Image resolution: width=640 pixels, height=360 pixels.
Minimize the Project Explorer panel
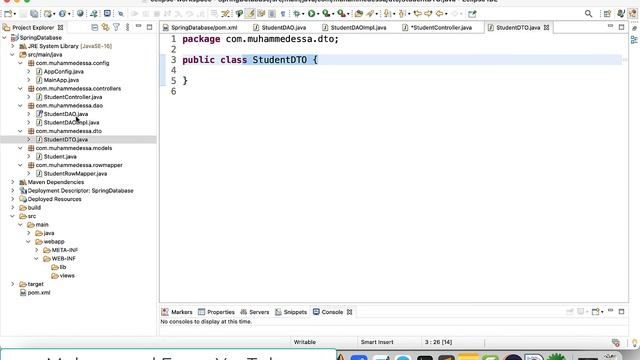click(x=138, y=27)
